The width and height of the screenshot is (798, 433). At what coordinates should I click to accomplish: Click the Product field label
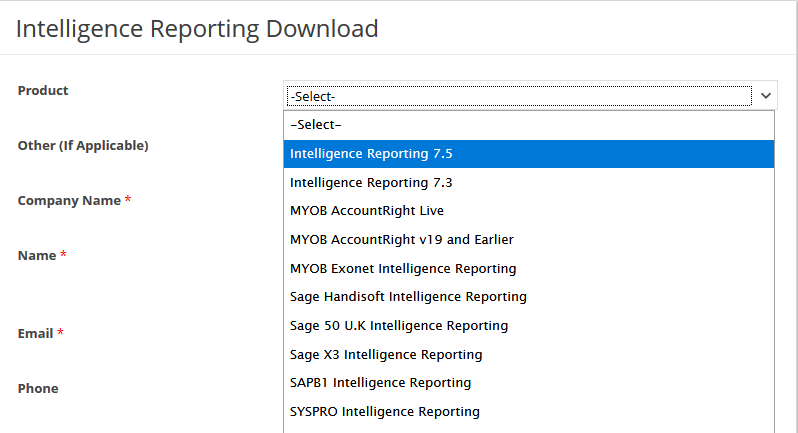[x=43, y=91]
